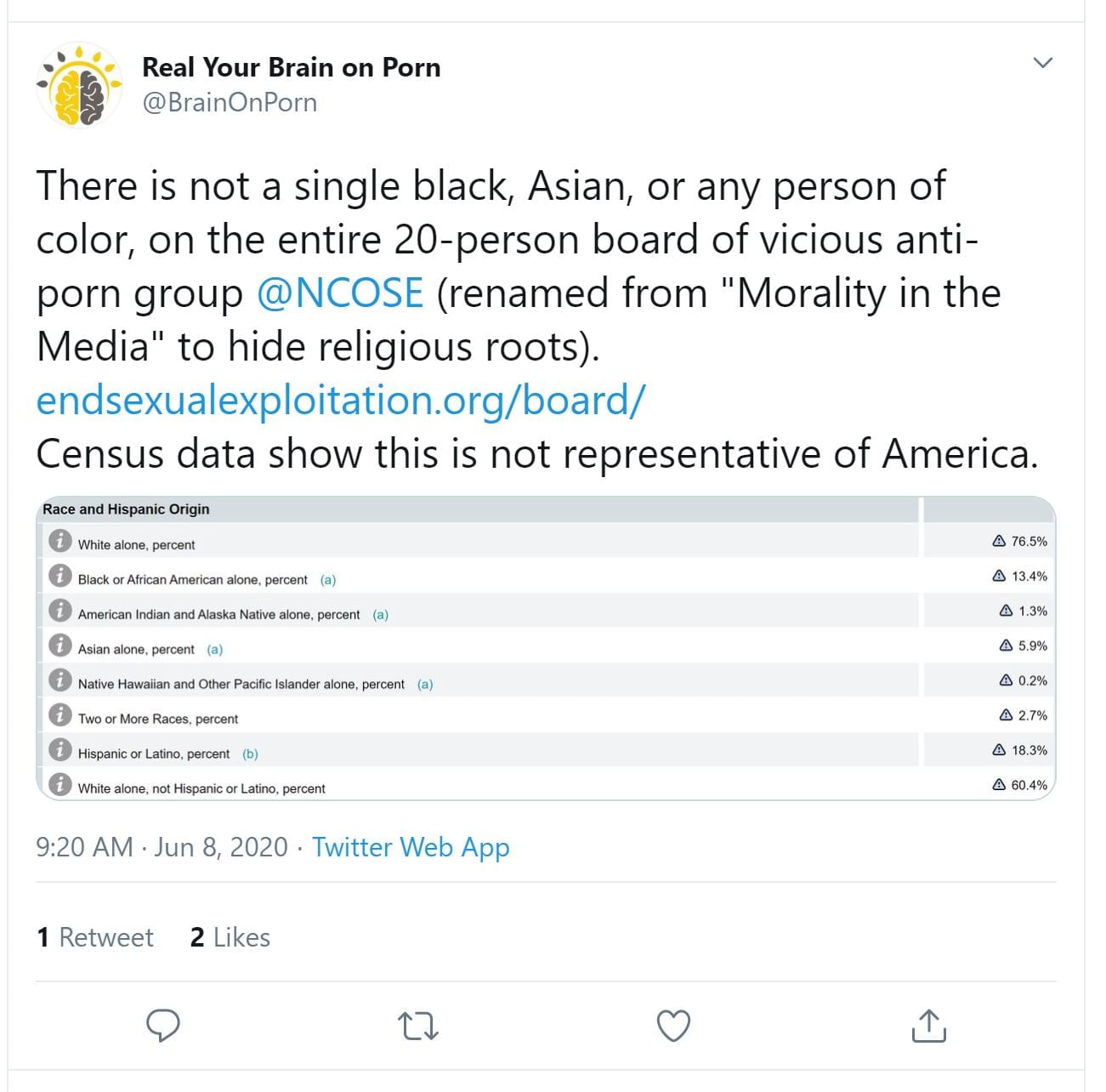Click info icon beside Asian alone, percent
Image resolution: width=1106 pixels, height=1092 pixels.
click(60, 646)
